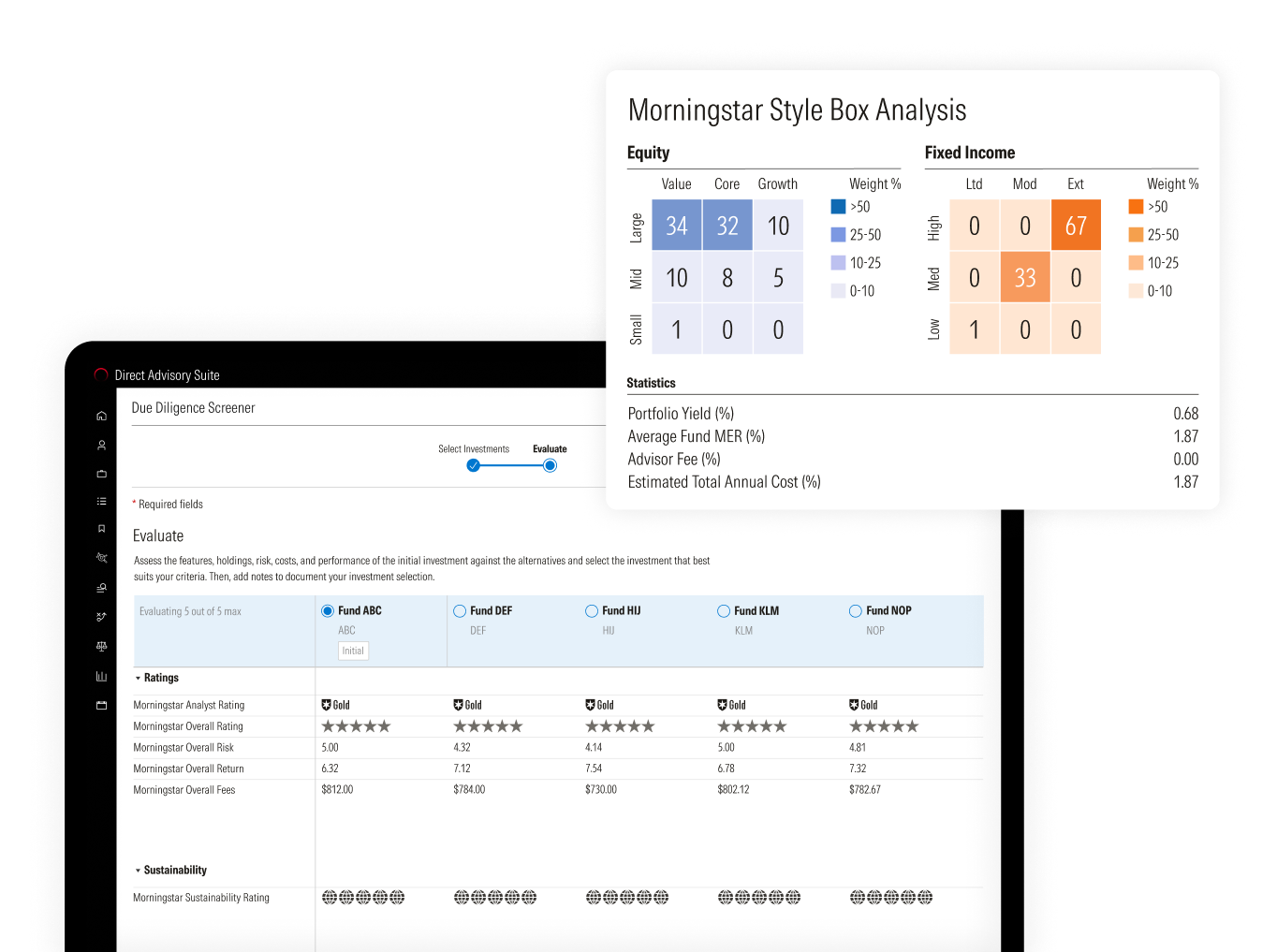Click the Advisor Fee (%) row
The height and width of the screenshot is (952, 1277).
tap(913, 459)
